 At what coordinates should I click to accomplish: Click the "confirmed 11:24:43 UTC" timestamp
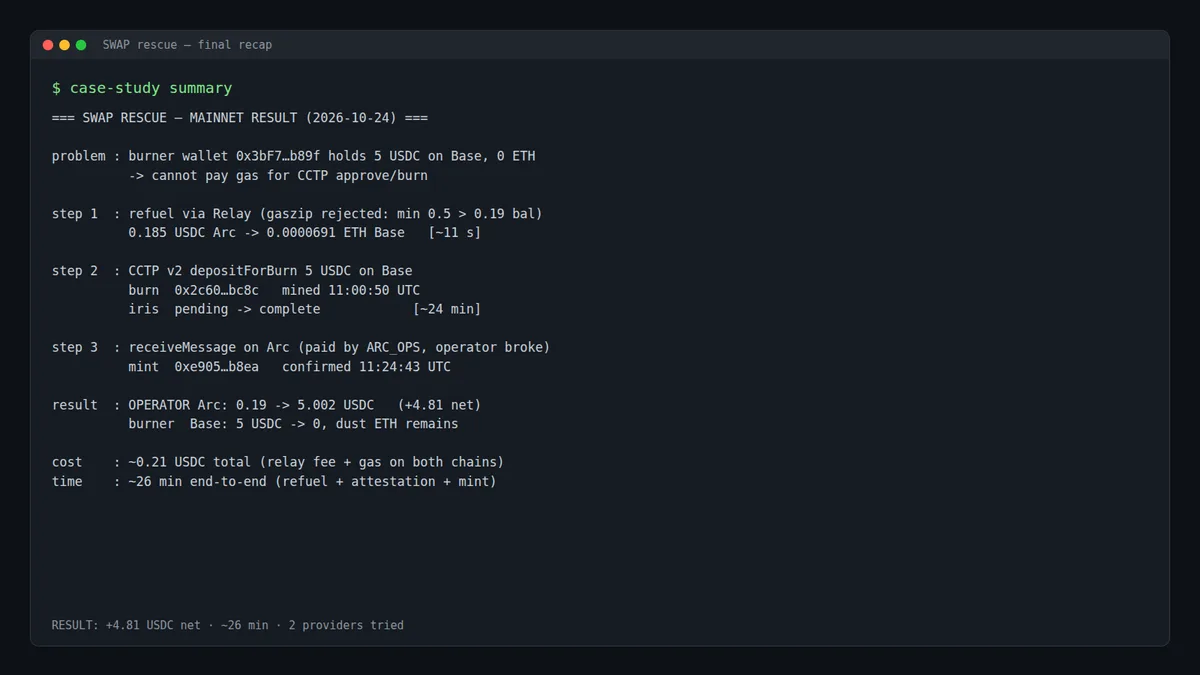[367, 367]
